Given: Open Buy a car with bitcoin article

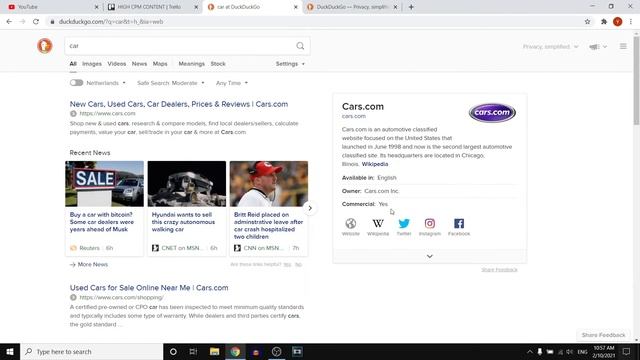Looking at the screenshot, I should pyautogui.click(x=102, y=222).
